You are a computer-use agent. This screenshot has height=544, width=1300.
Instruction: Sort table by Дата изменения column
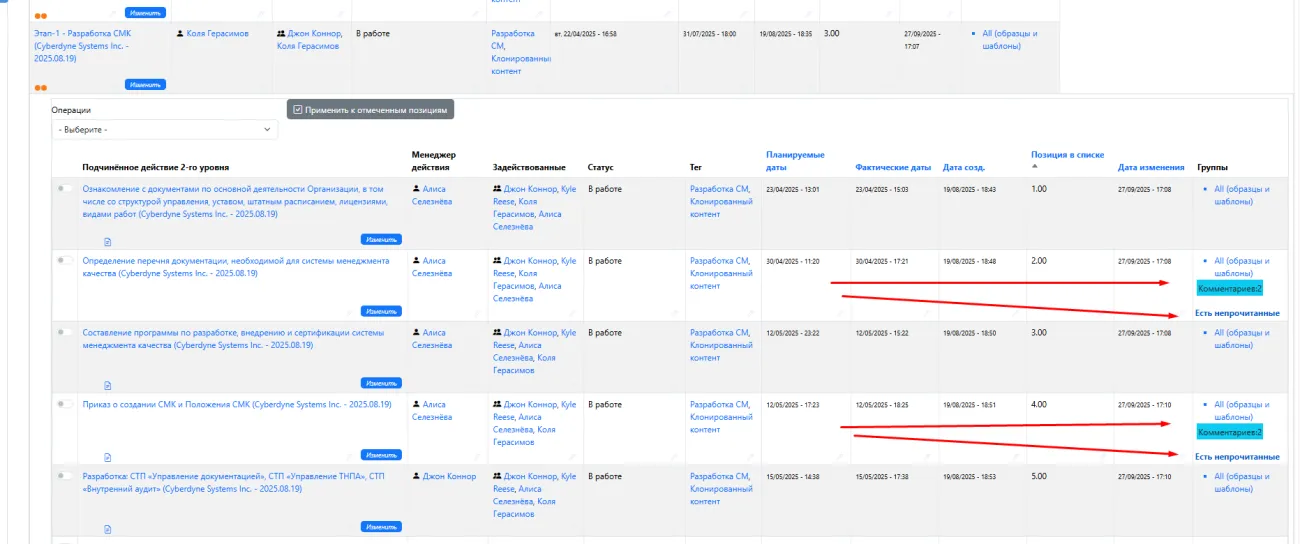(1148, 167)
